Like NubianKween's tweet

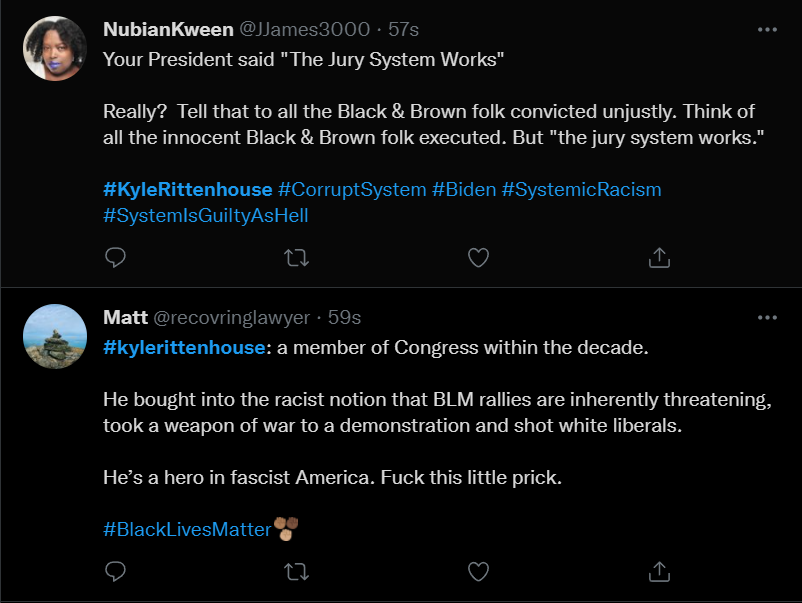point(479,258)
